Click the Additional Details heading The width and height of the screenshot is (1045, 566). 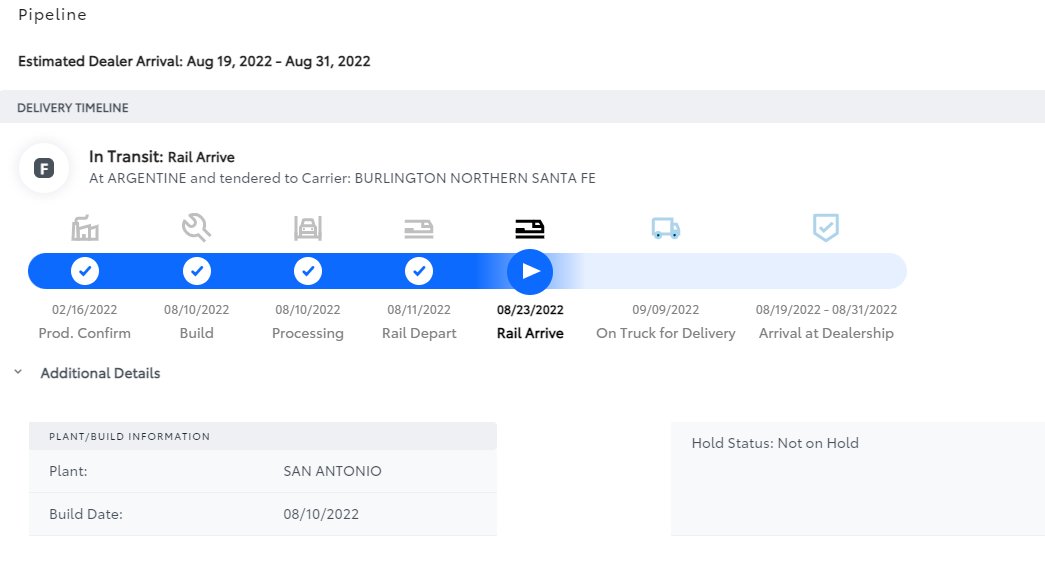[x=100, y=373]
